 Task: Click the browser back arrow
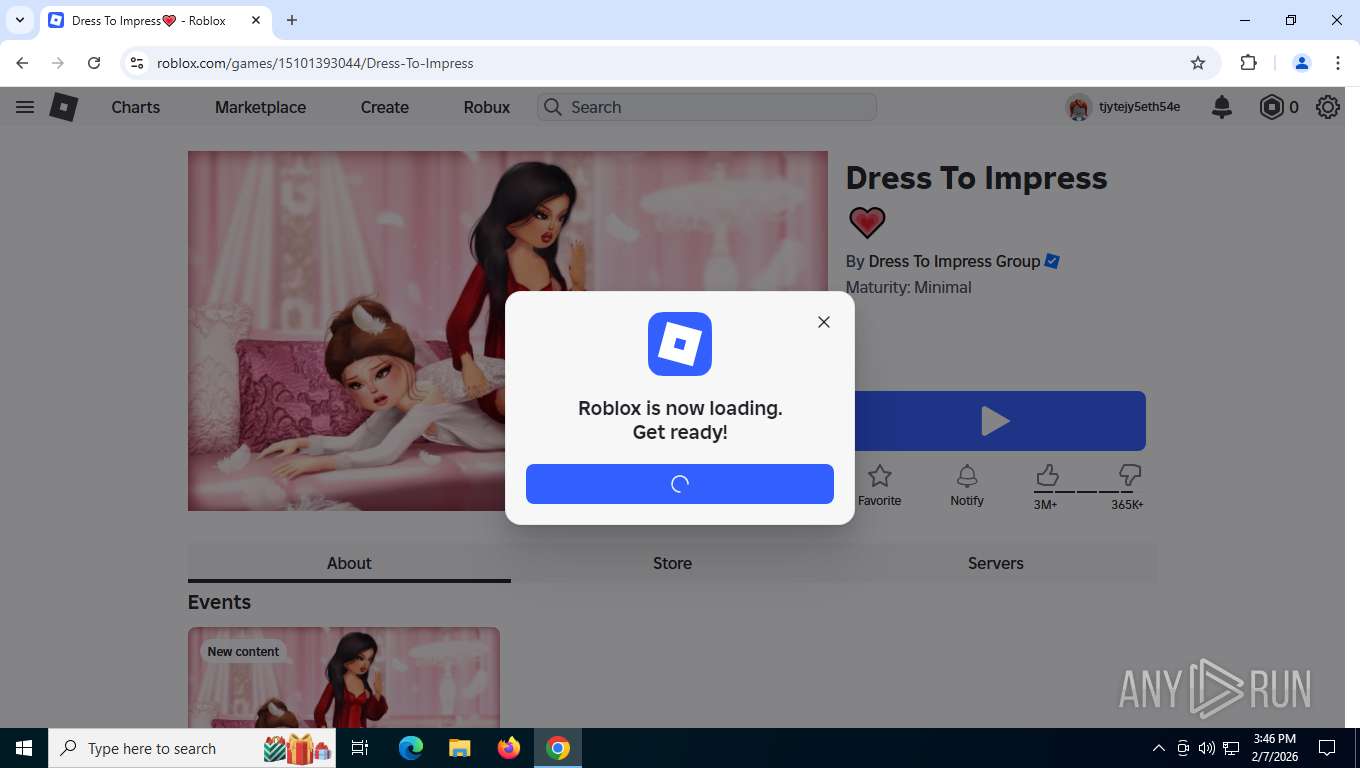(x=22, y=63)
